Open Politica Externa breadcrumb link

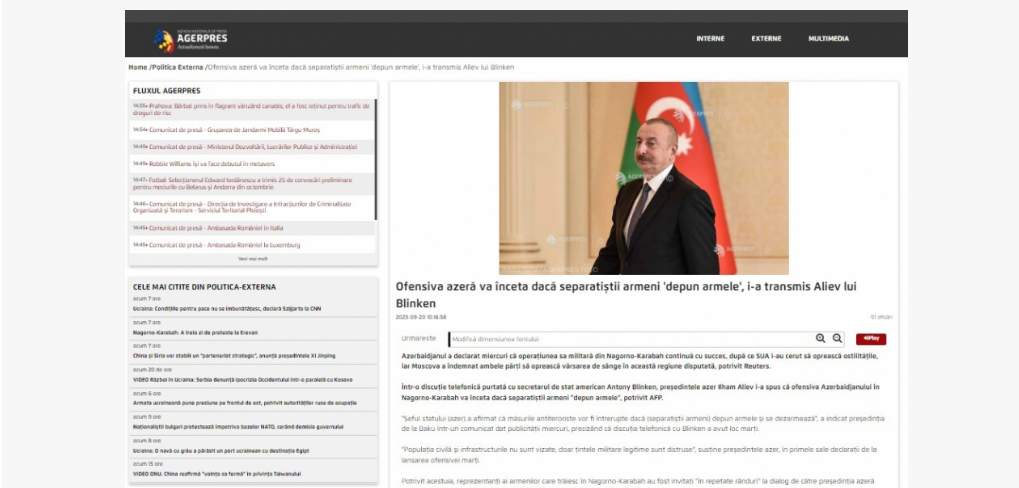pos(177,67)
